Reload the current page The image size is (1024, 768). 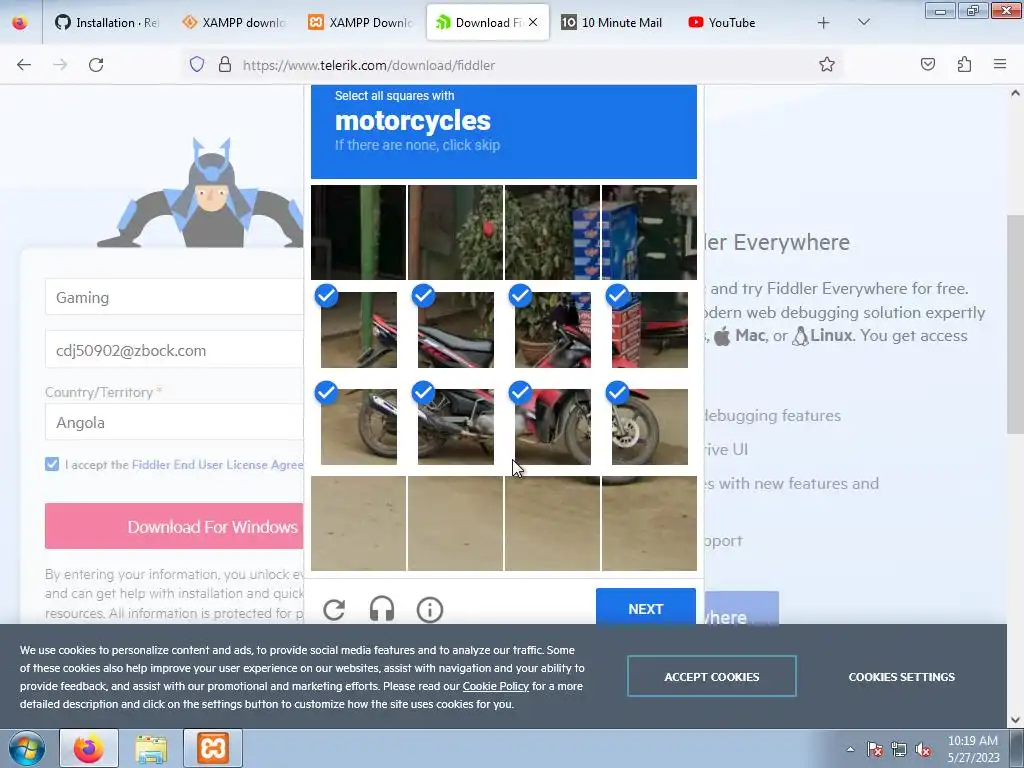coord(96,65)
